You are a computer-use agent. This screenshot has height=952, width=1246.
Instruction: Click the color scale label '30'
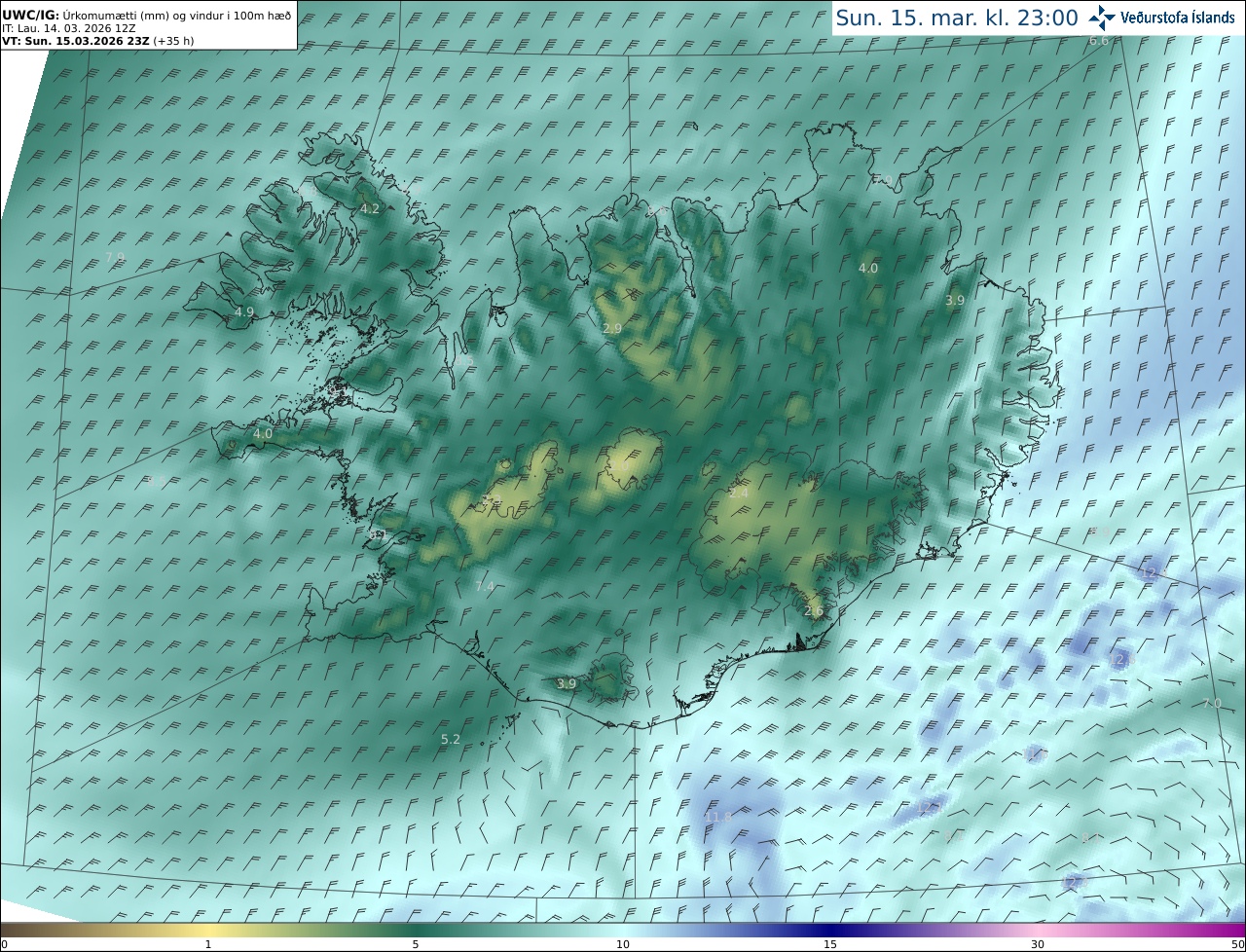point(1038,944)
